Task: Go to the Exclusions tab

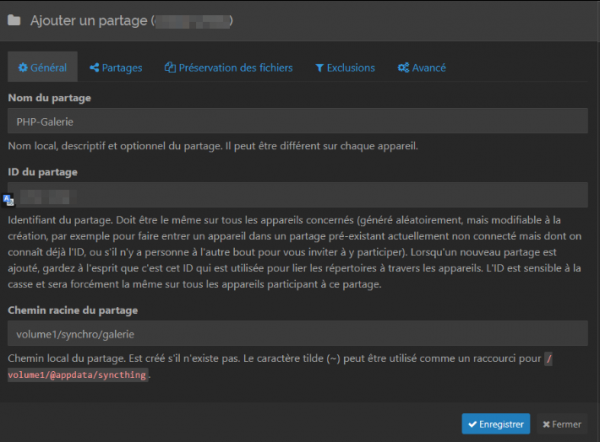Action: tap(345, 68)
